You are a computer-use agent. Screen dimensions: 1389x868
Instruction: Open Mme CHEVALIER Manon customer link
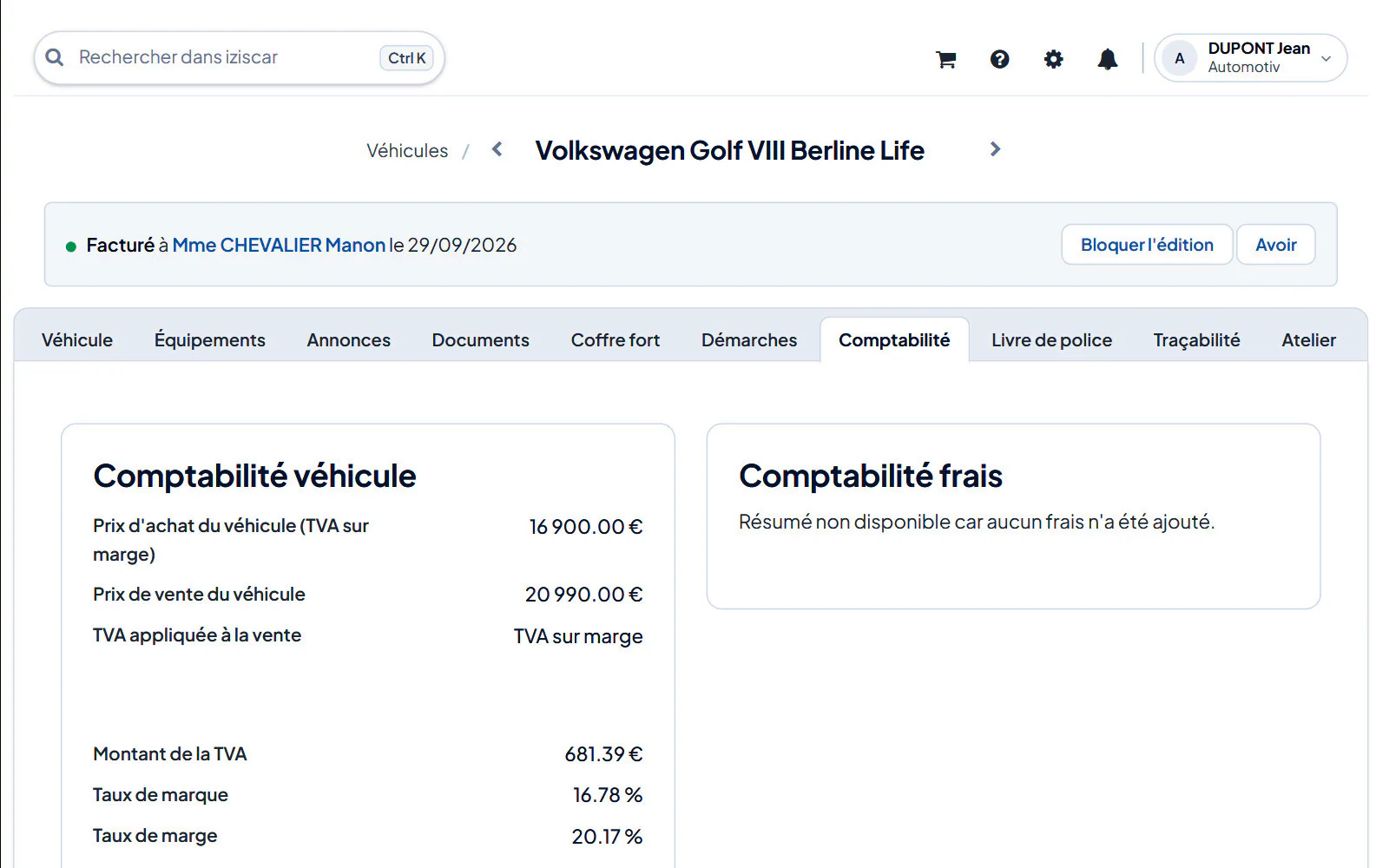279,246
